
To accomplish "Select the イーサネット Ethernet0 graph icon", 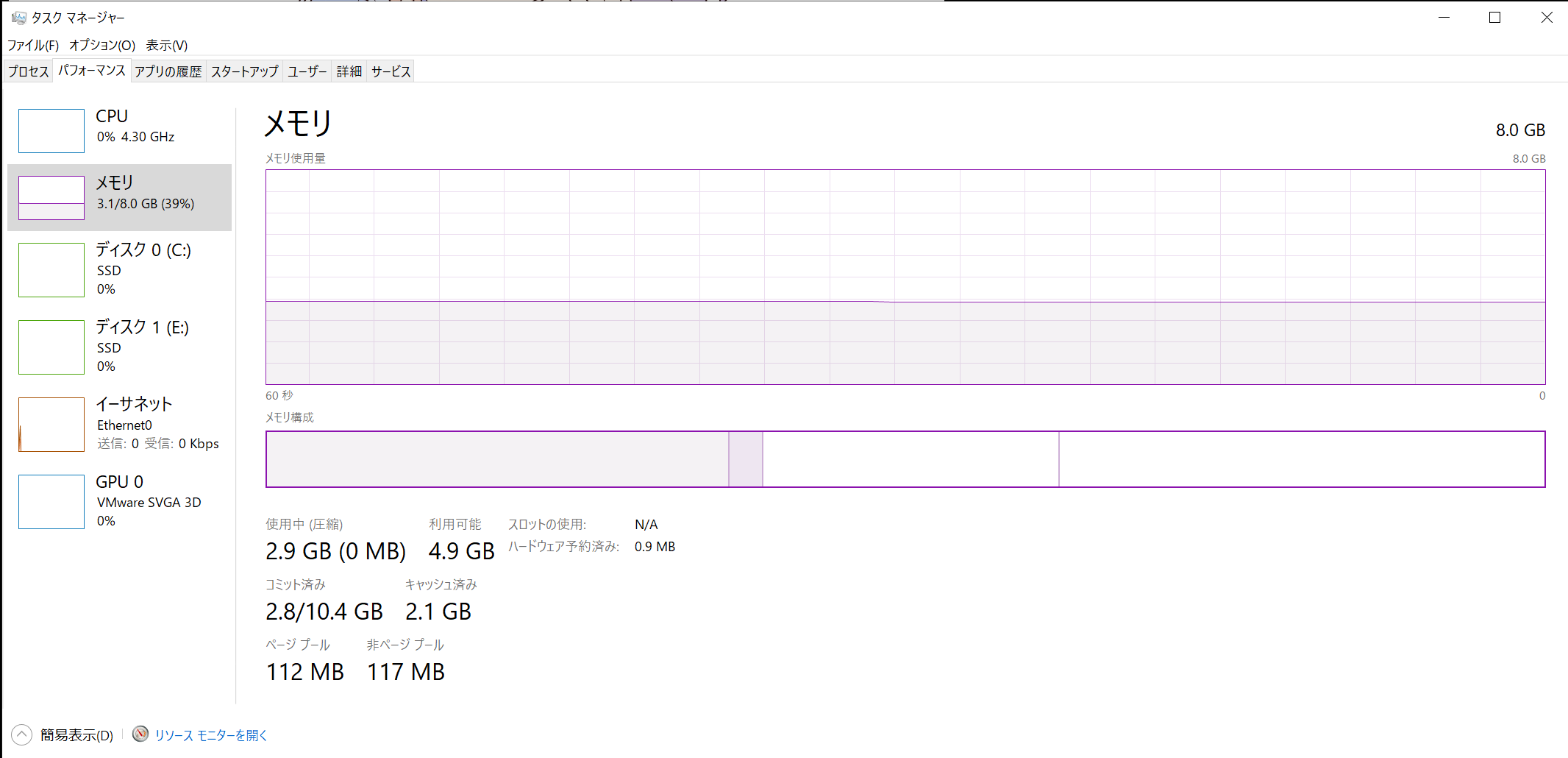I will pyautogui.click(x=51, y=425).
